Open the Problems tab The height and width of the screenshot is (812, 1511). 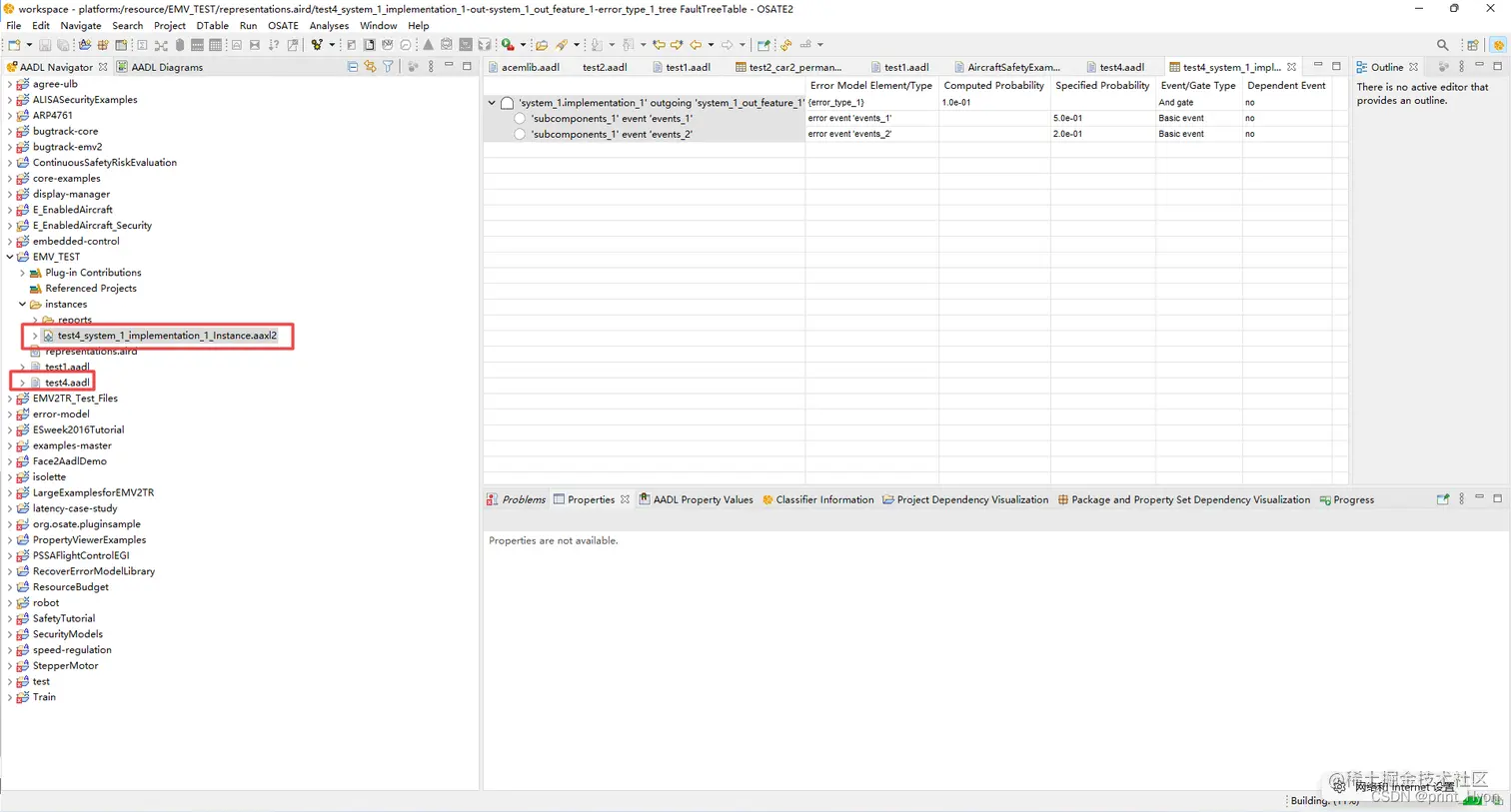[x=517, y=499]
